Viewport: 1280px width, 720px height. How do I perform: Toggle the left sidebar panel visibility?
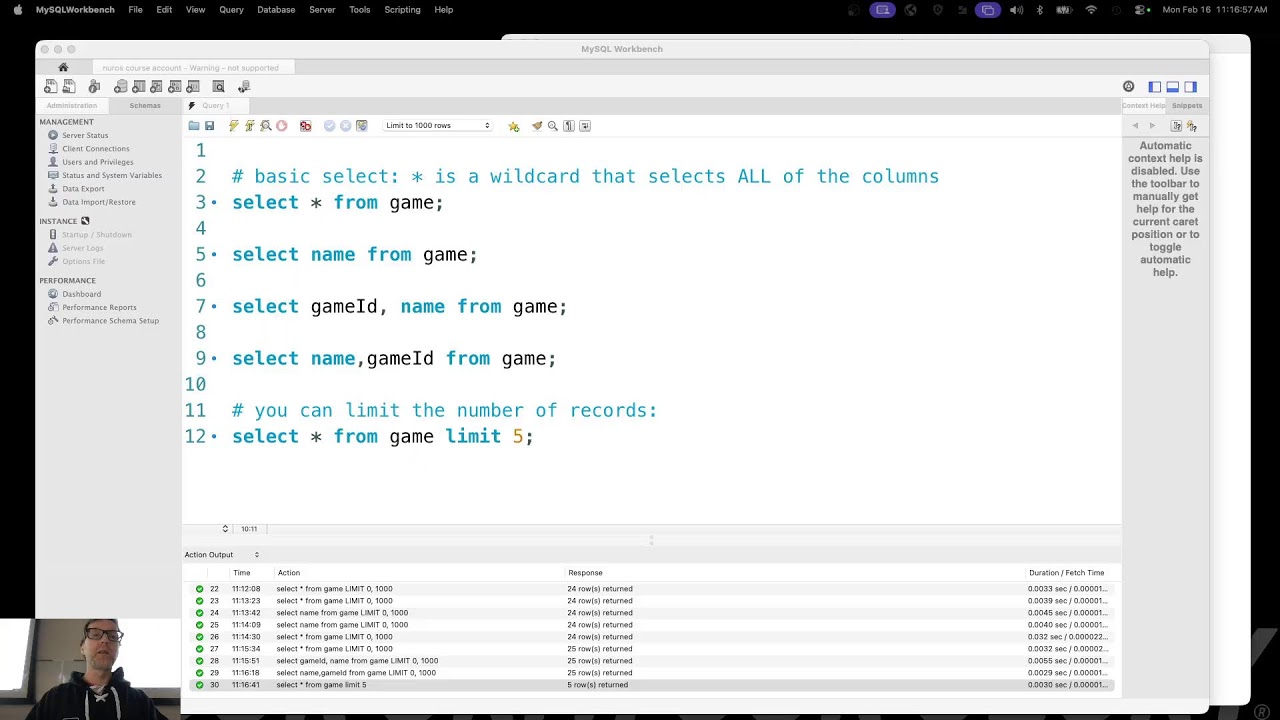tap(1155, 87)
